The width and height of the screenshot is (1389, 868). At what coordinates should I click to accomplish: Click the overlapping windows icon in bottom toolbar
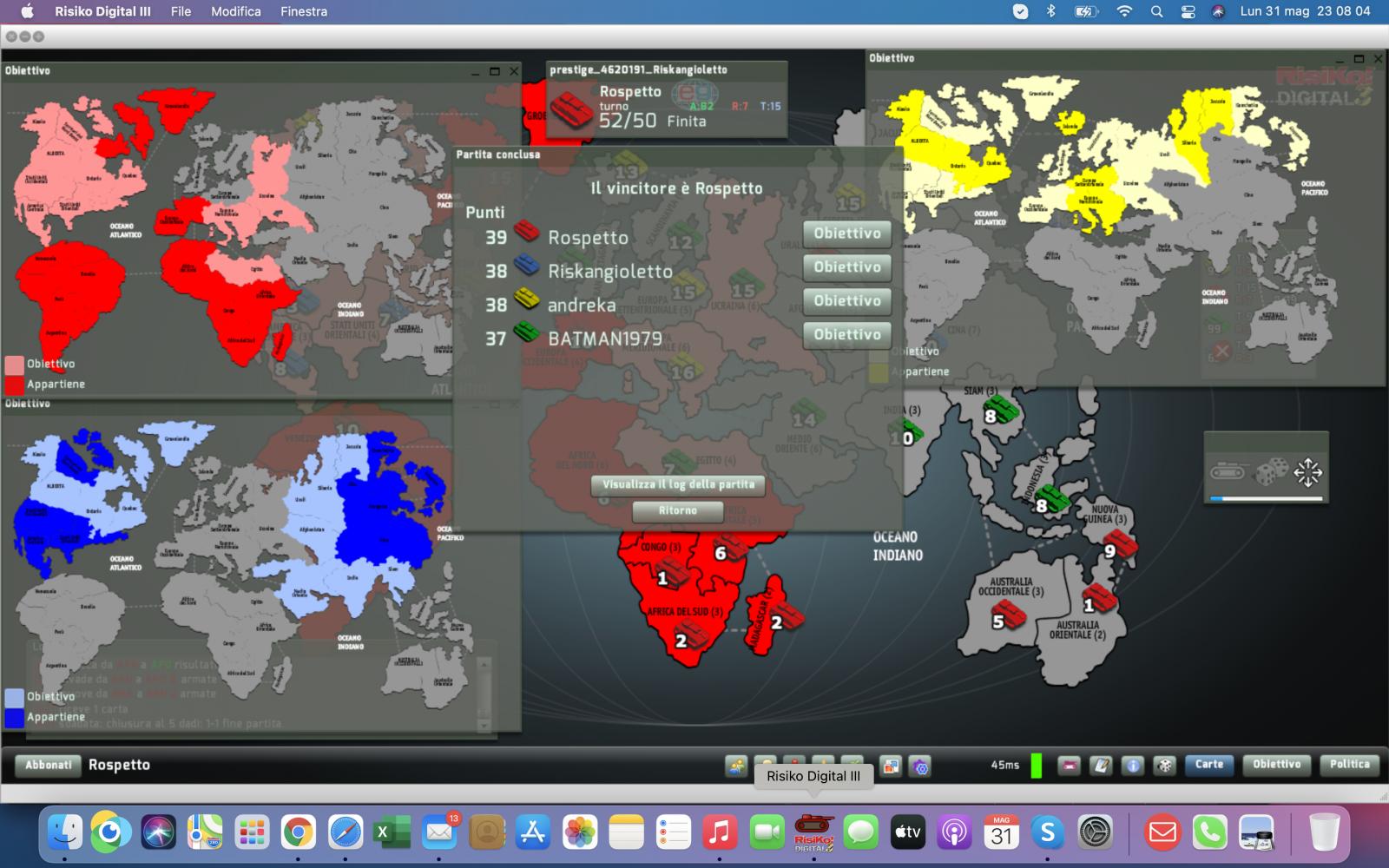tap(891, 766)
